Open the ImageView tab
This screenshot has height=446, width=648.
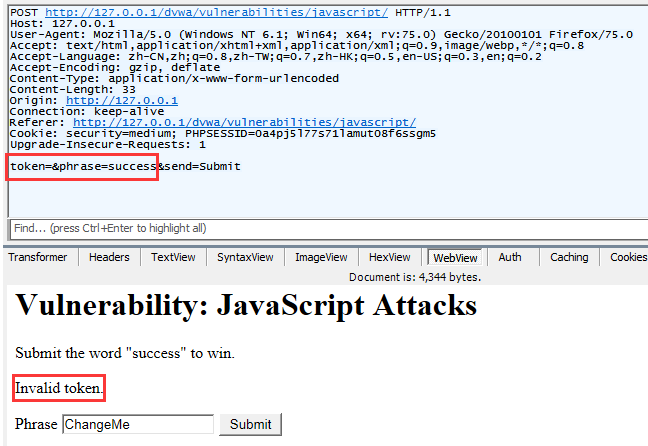pyautogui.click(x=322, y=257)
